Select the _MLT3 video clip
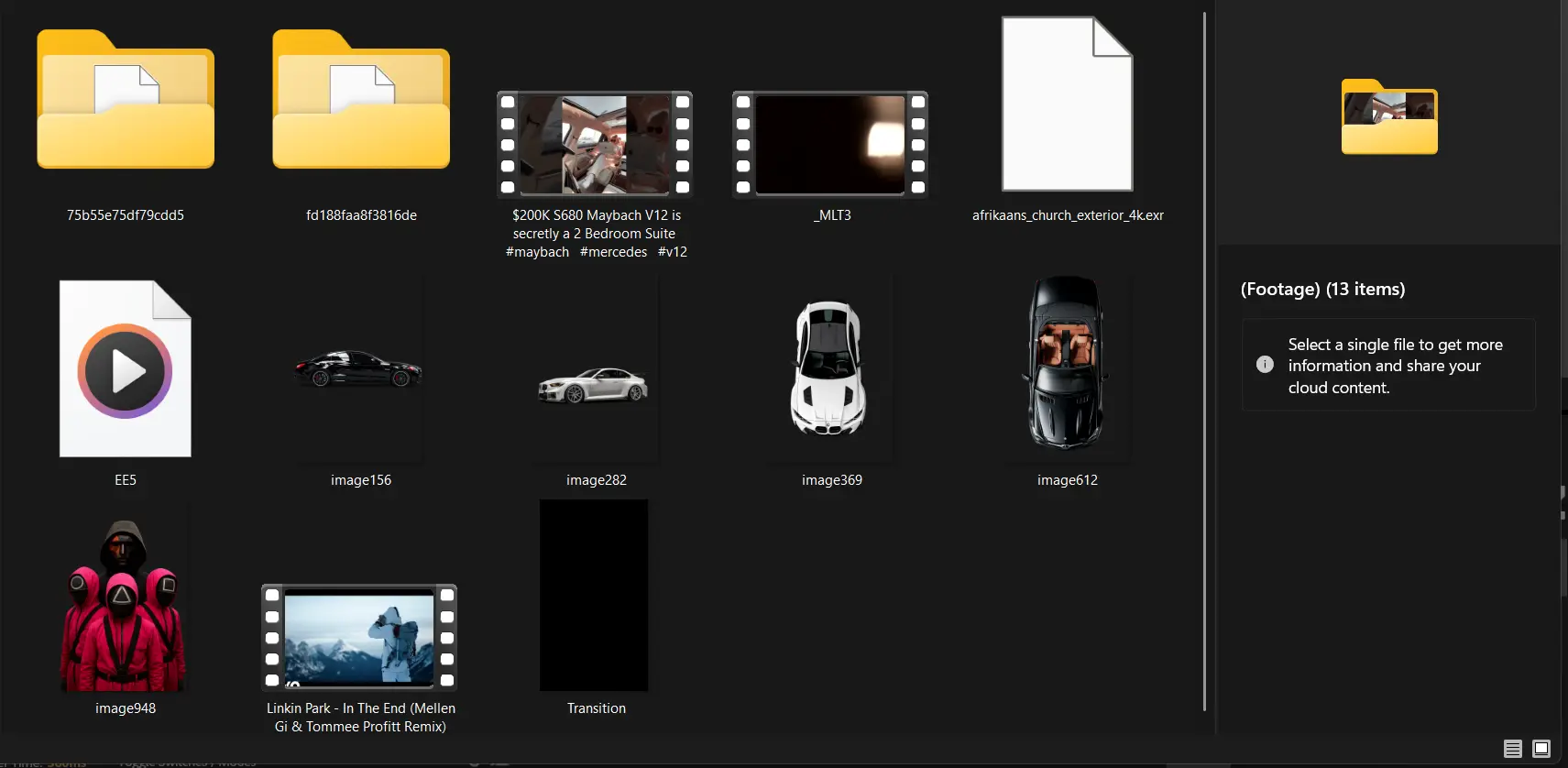1568x768 pixels. pos(830,144)
